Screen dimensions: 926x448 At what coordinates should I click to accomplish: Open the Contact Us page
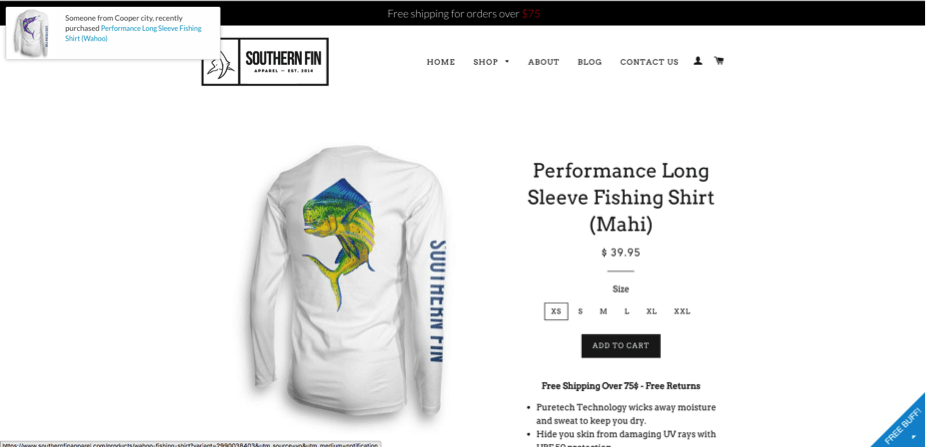click(649, 62)
